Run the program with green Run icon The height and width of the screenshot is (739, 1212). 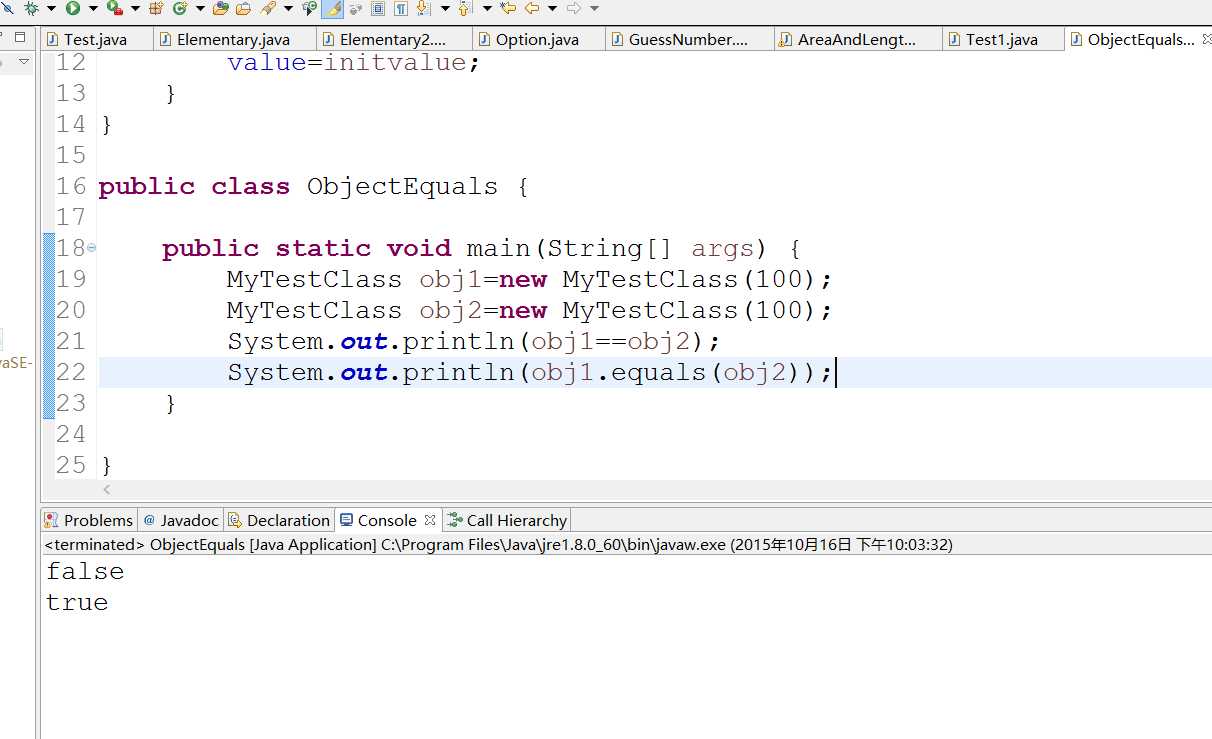click(x=73, y=8)
